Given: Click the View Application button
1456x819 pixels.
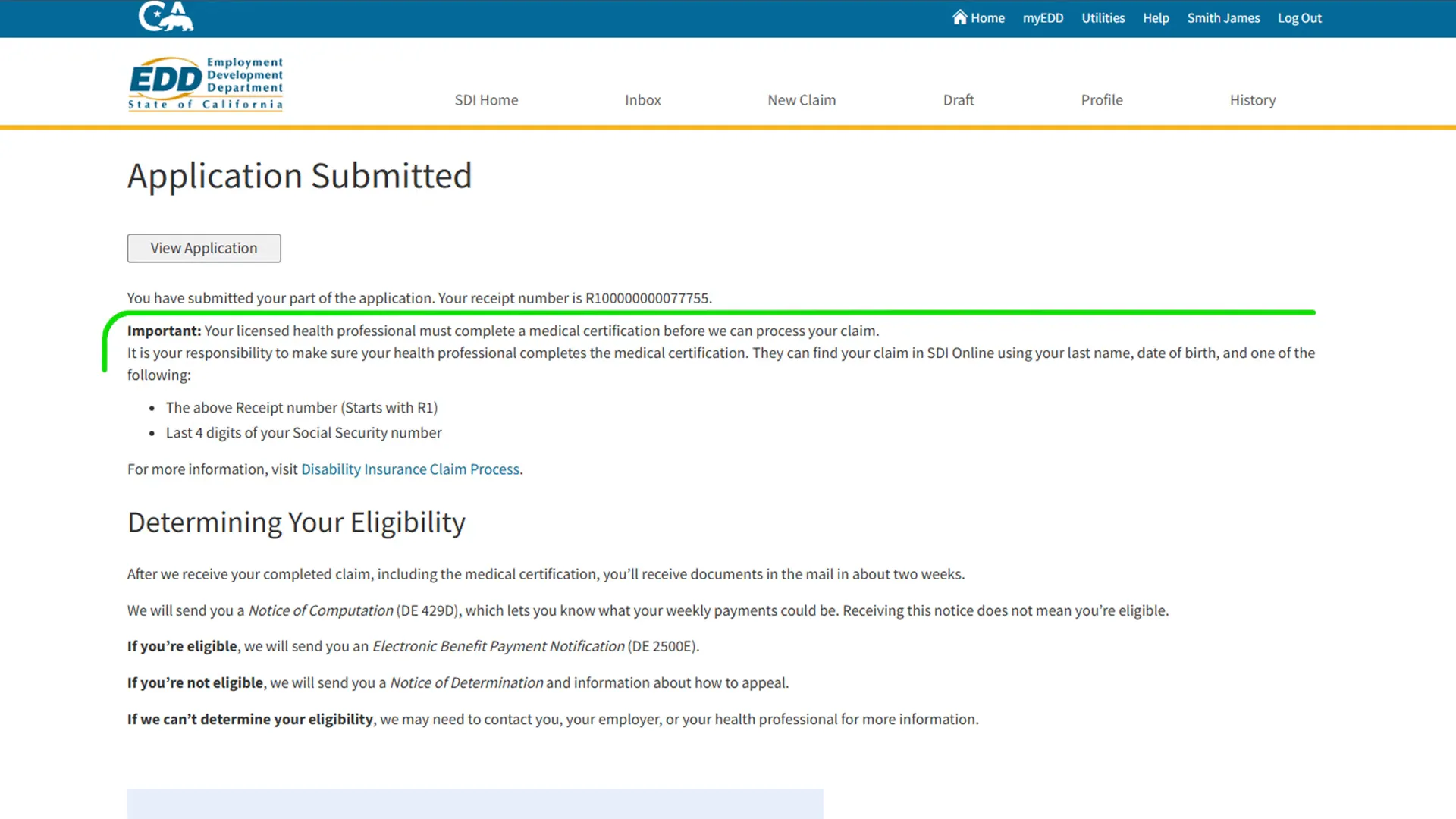Looking at the screenshot, I should (x=204, y=248).
